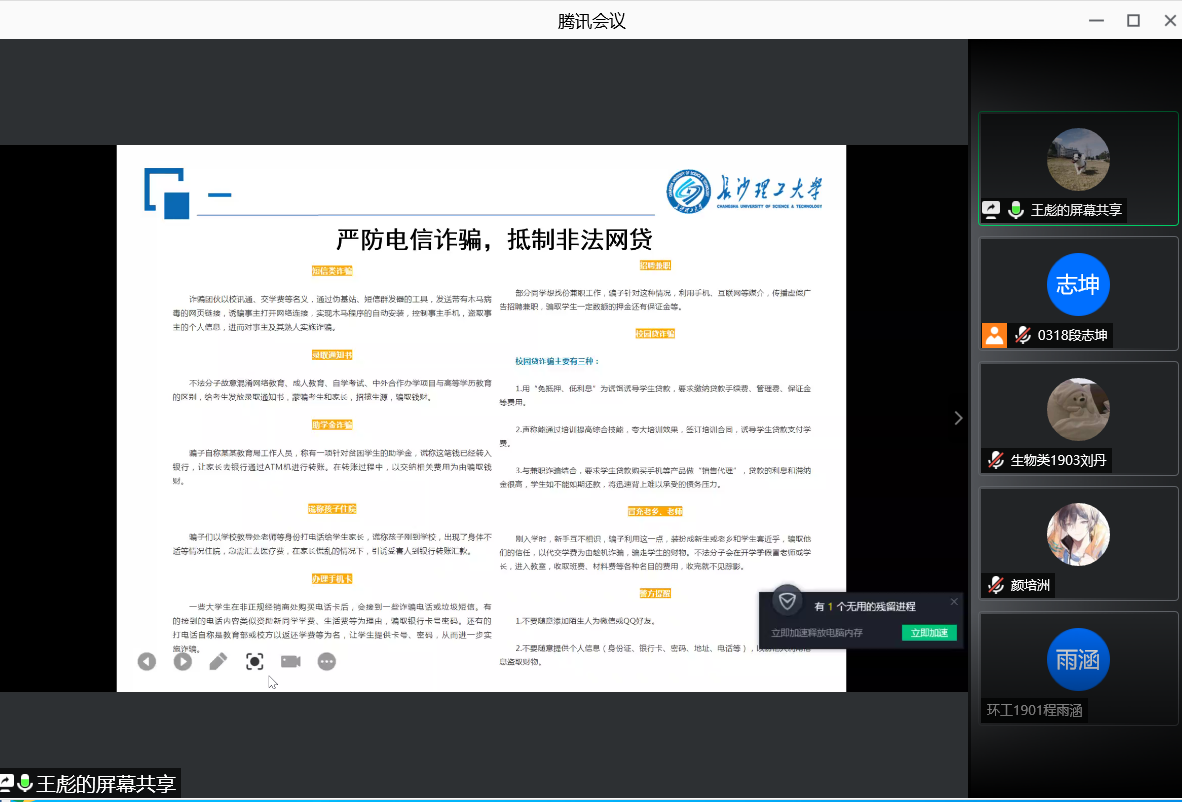Advance to next slide with play arrow
The width and height of the screenshot is (1182, 802).
coord(182,661)
